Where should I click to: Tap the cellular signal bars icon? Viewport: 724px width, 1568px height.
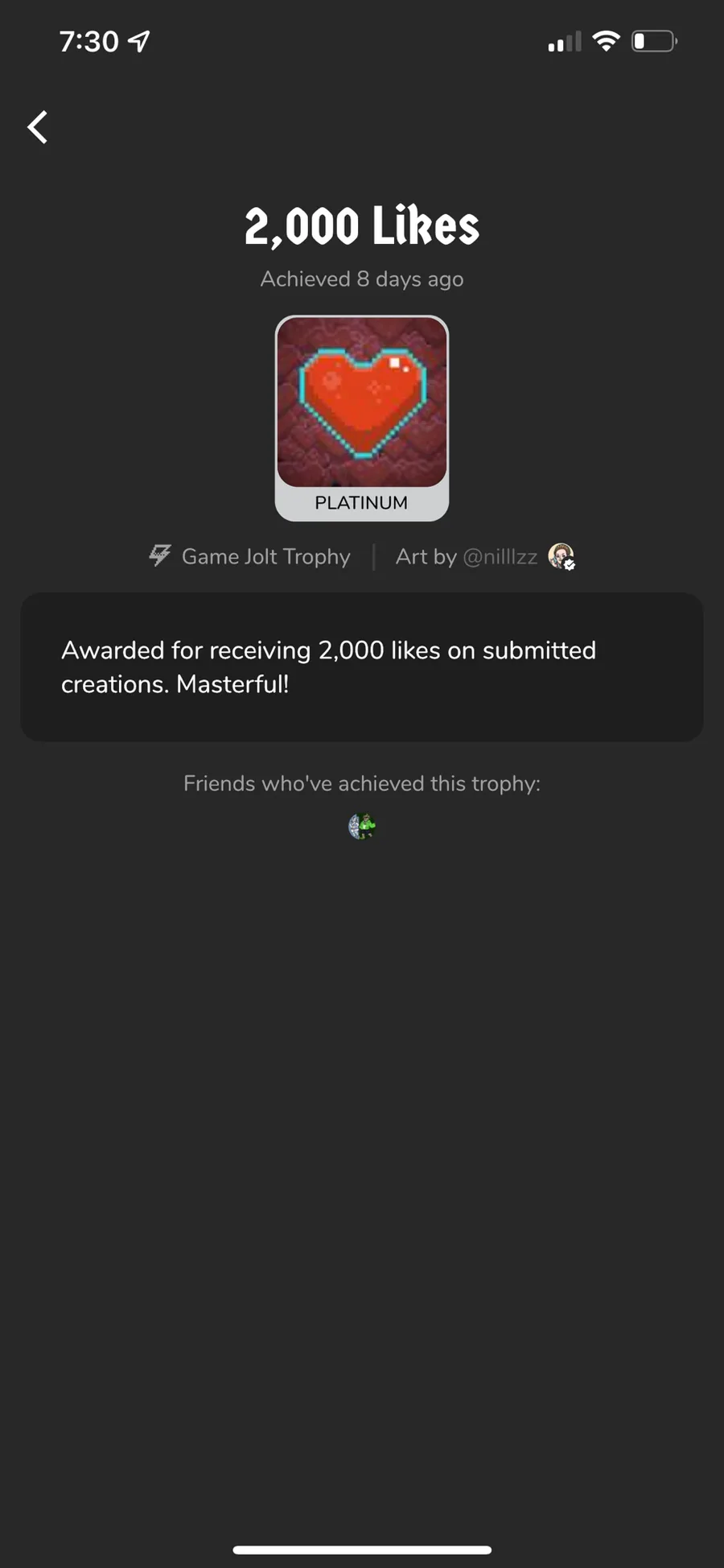tap(564, 42)
